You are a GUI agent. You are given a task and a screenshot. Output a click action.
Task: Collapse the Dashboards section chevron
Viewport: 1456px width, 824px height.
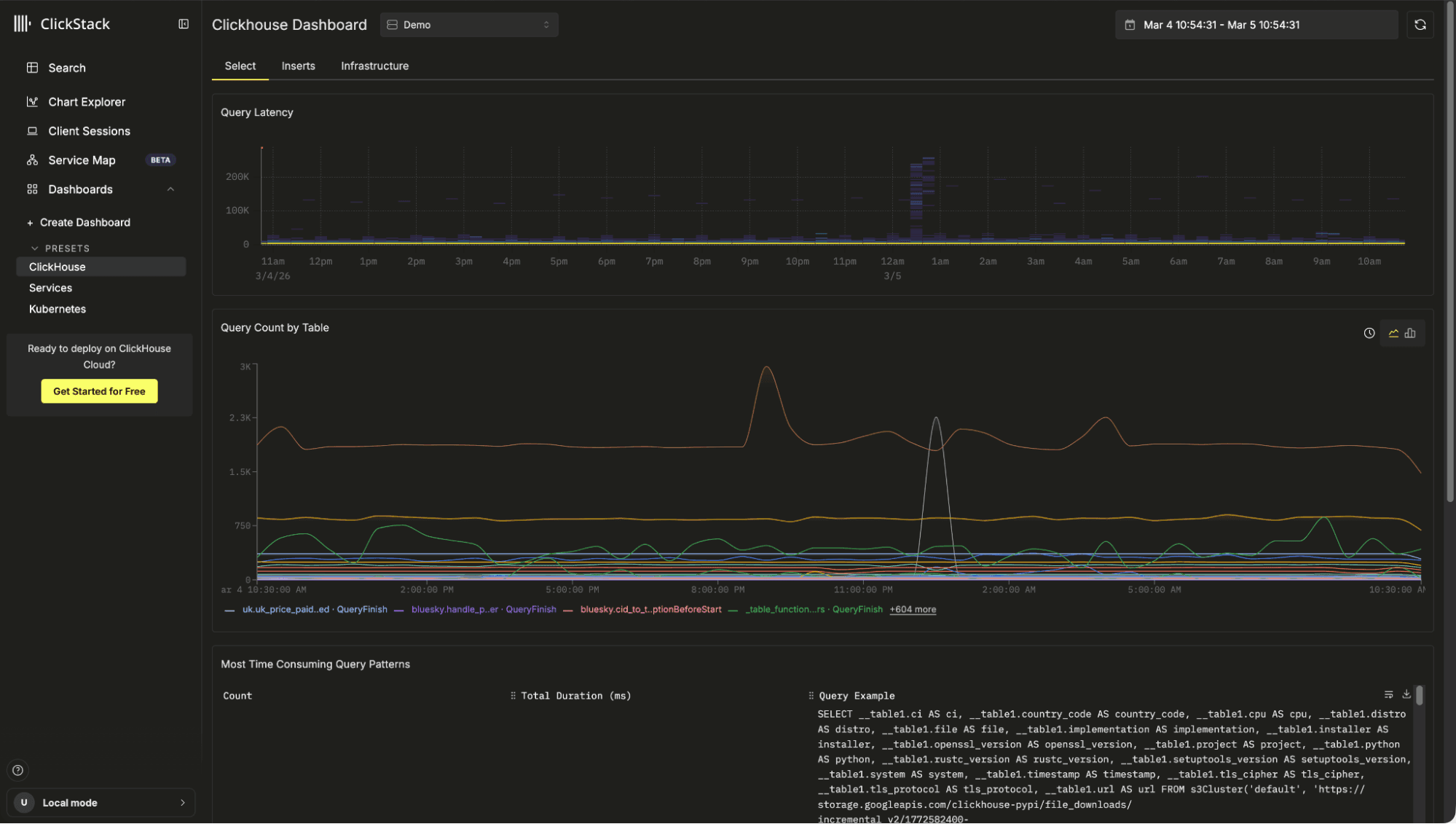click(x=170, y=189)
